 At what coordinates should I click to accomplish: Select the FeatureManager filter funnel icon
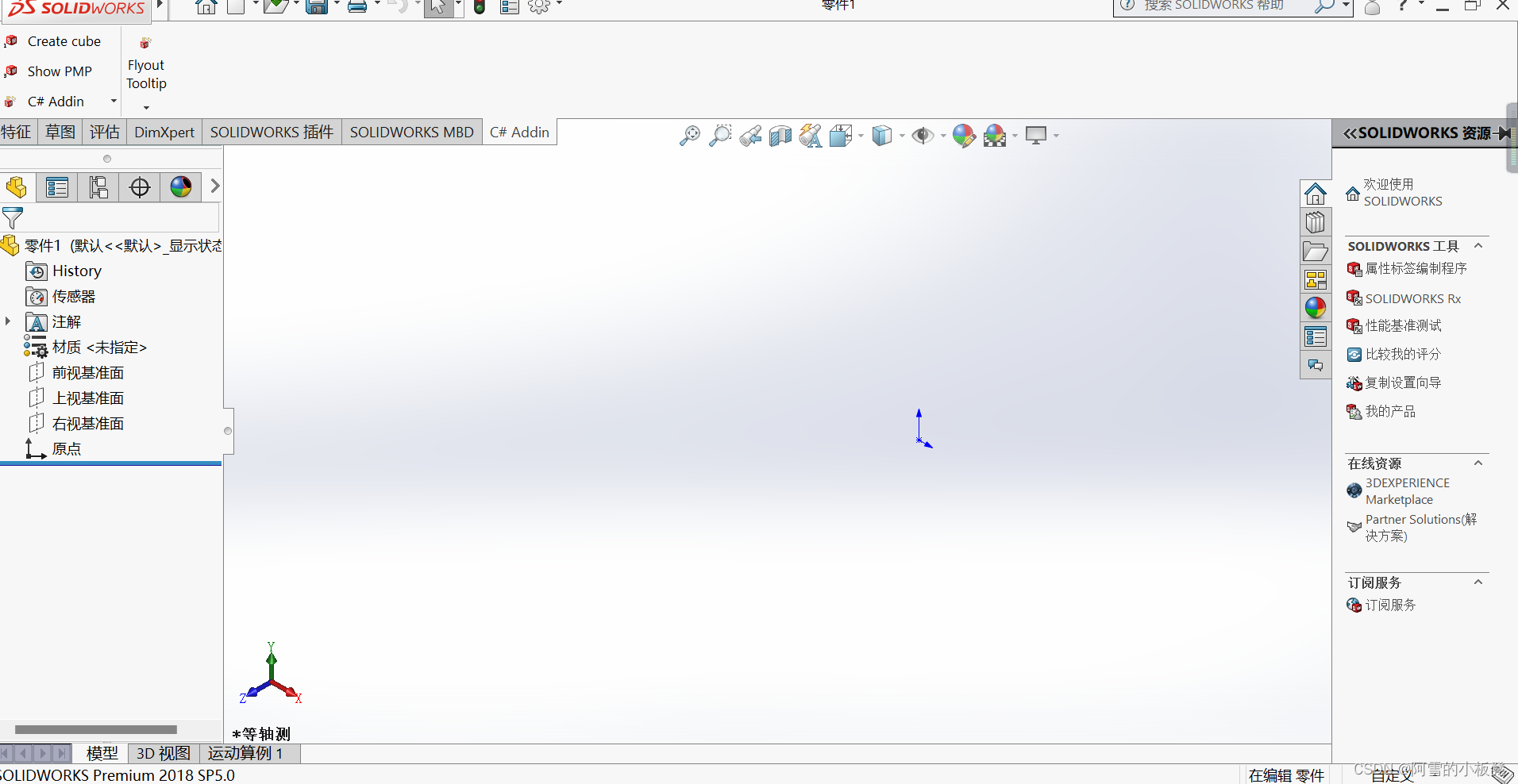[12, 218]
